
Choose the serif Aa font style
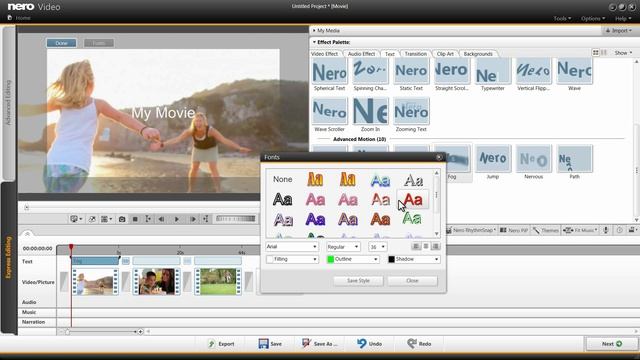point(413,180)
